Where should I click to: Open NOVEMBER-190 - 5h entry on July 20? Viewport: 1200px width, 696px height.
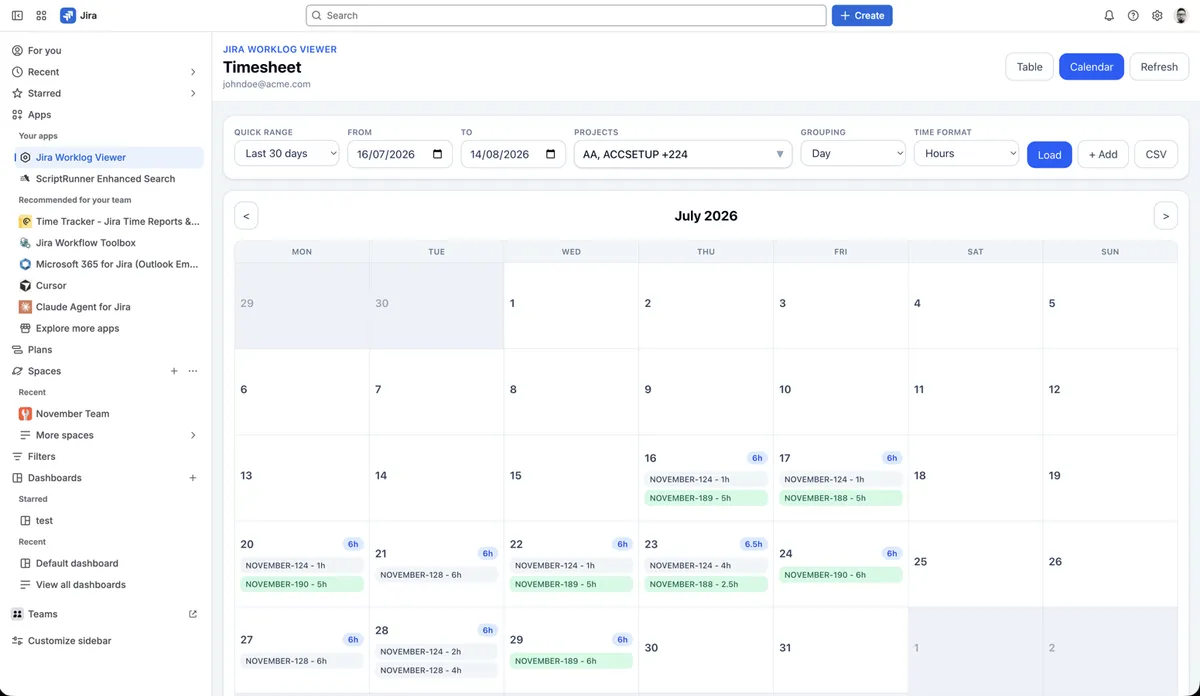(x=301, y=584)
